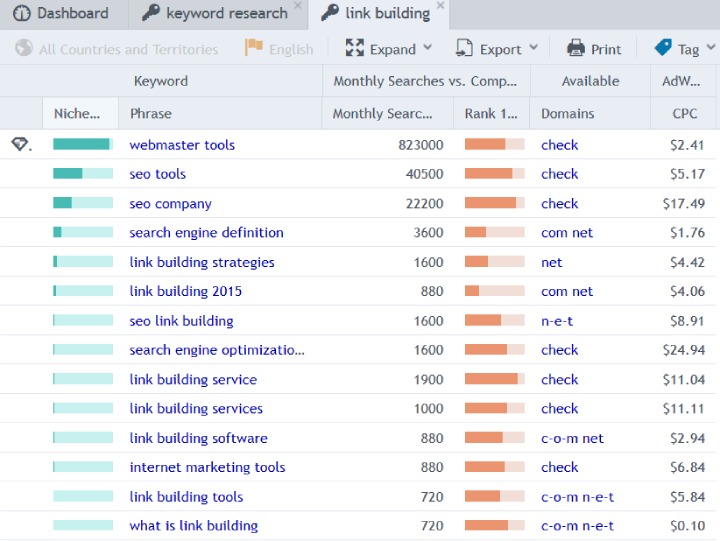Click the key icon on keyword research tab

(x=151, y=12)
